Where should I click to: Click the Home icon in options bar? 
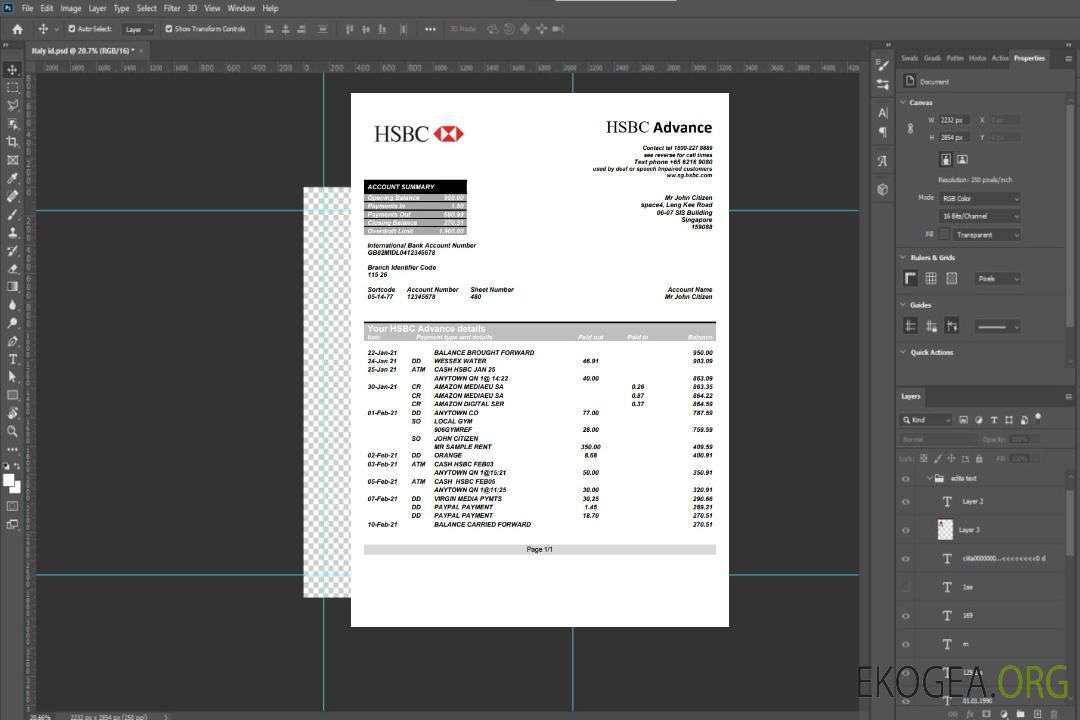coord(17,29)
